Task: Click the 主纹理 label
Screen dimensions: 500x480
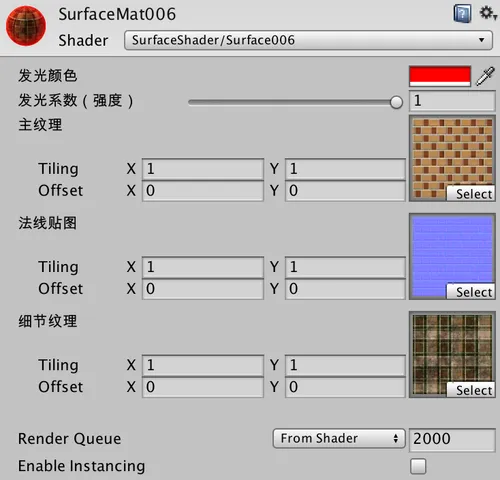Action: pos(40,125)
